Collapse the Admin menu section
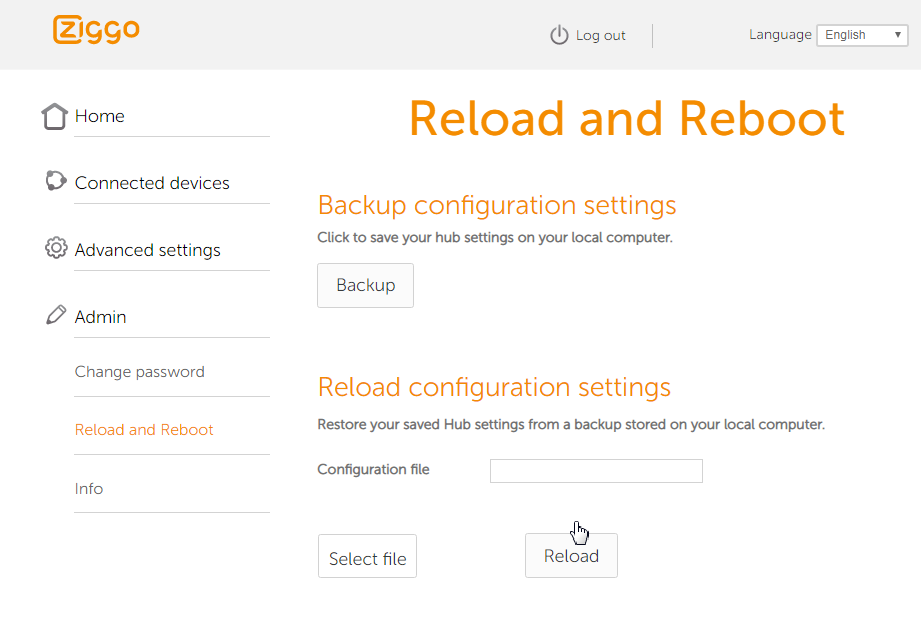921x622 pixels. [101, 317]
